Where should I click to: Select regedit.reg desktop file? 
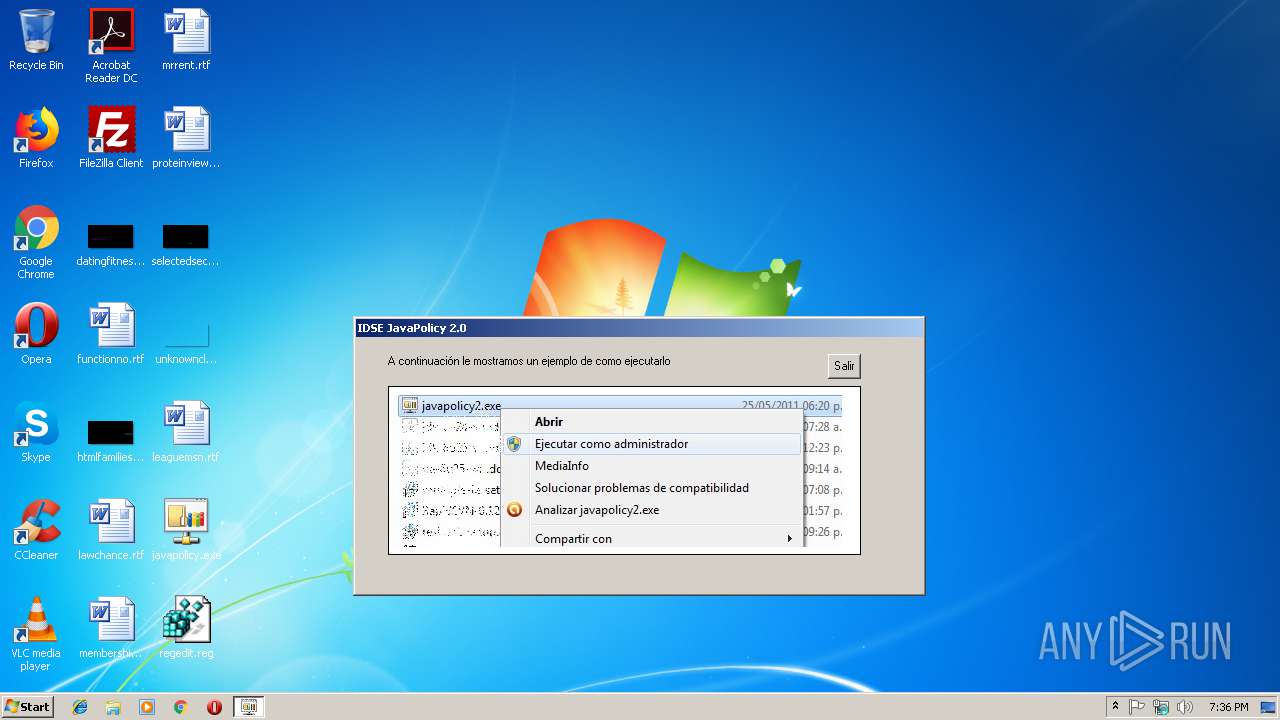coord(186,628)
